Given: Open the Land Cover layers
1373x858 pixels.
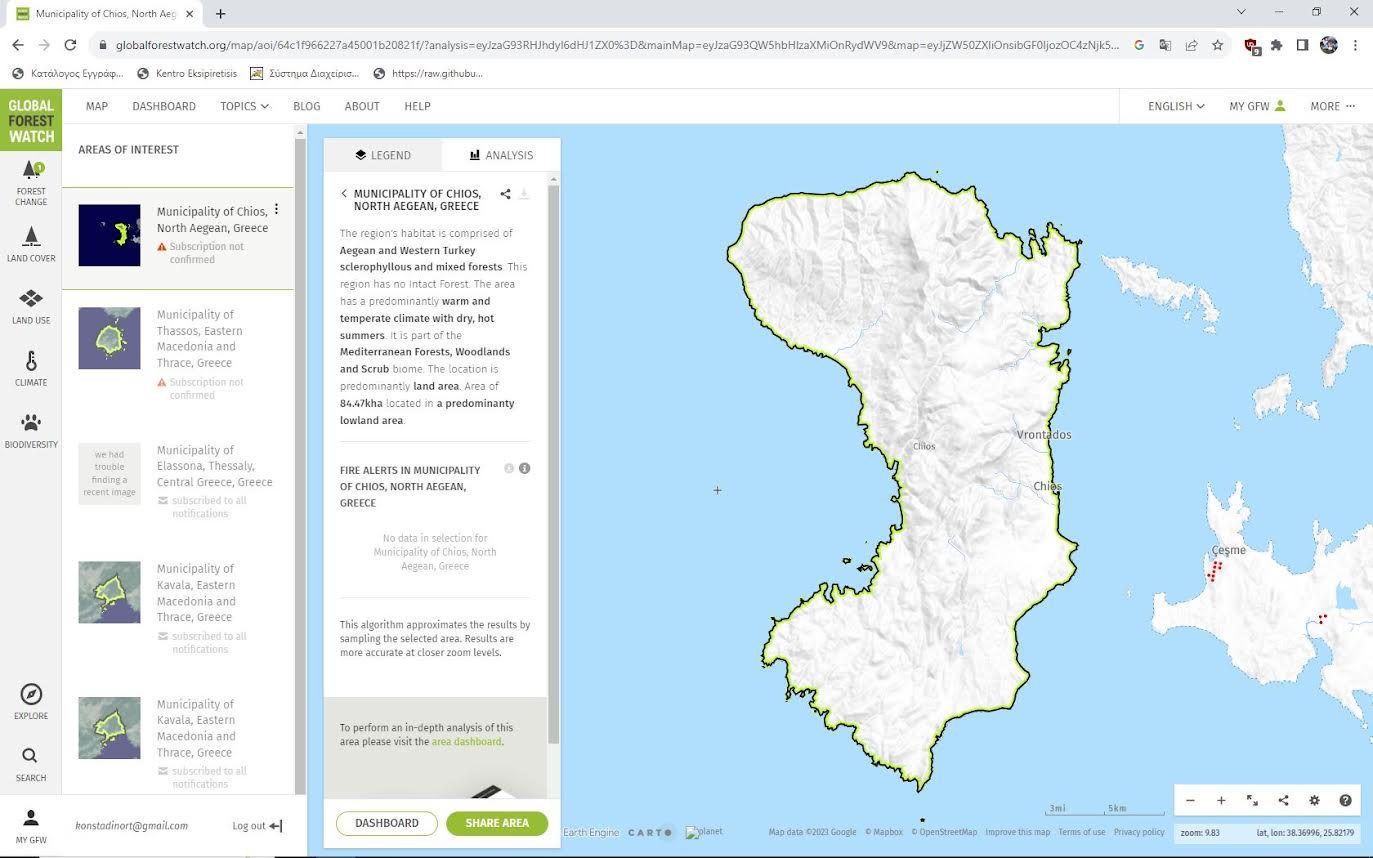Looking at the screenshot, I should 31,244.
